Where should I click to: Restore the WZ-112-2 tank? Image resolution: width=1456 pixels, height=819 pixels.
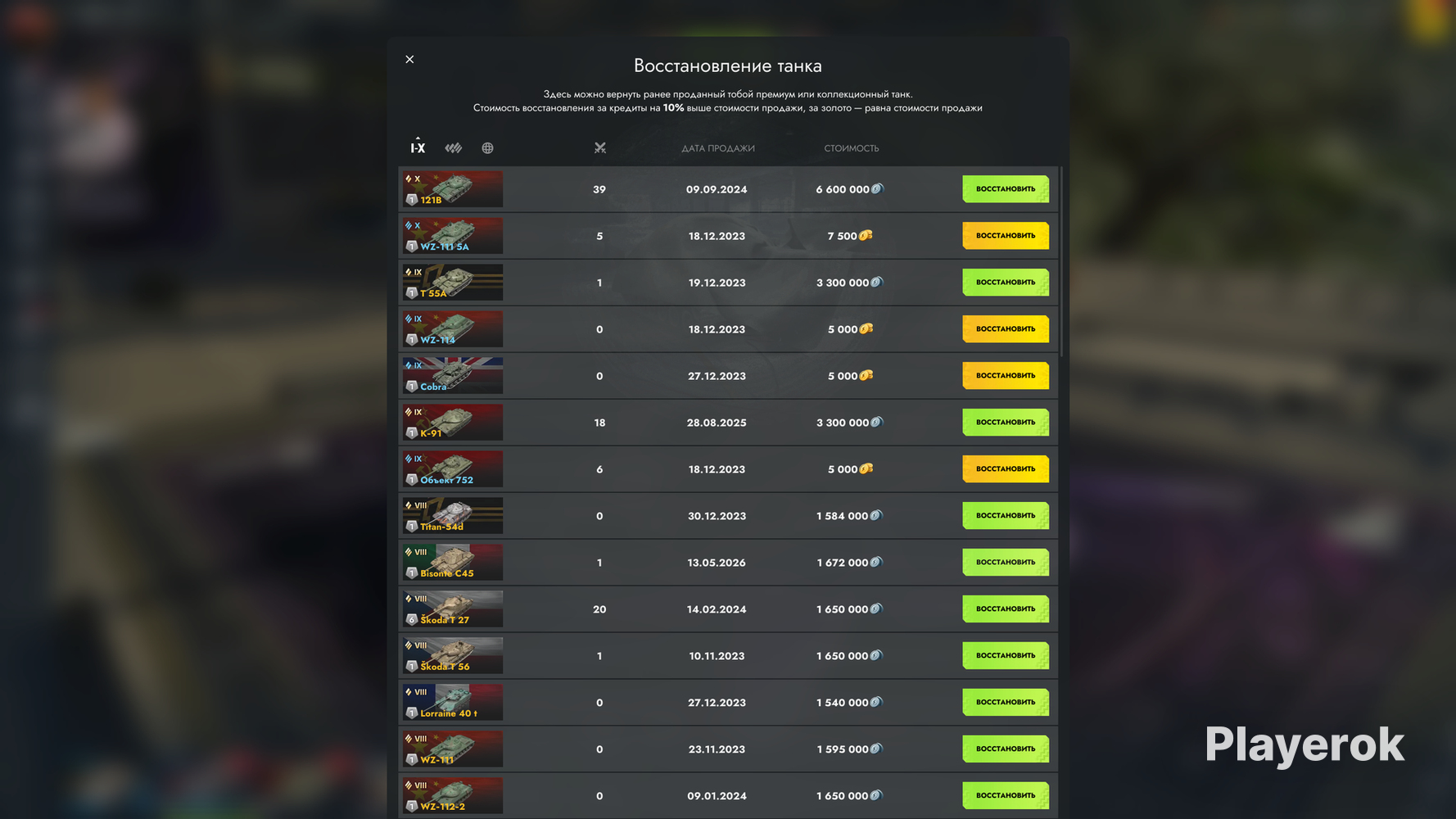(x=1006, y=796)
